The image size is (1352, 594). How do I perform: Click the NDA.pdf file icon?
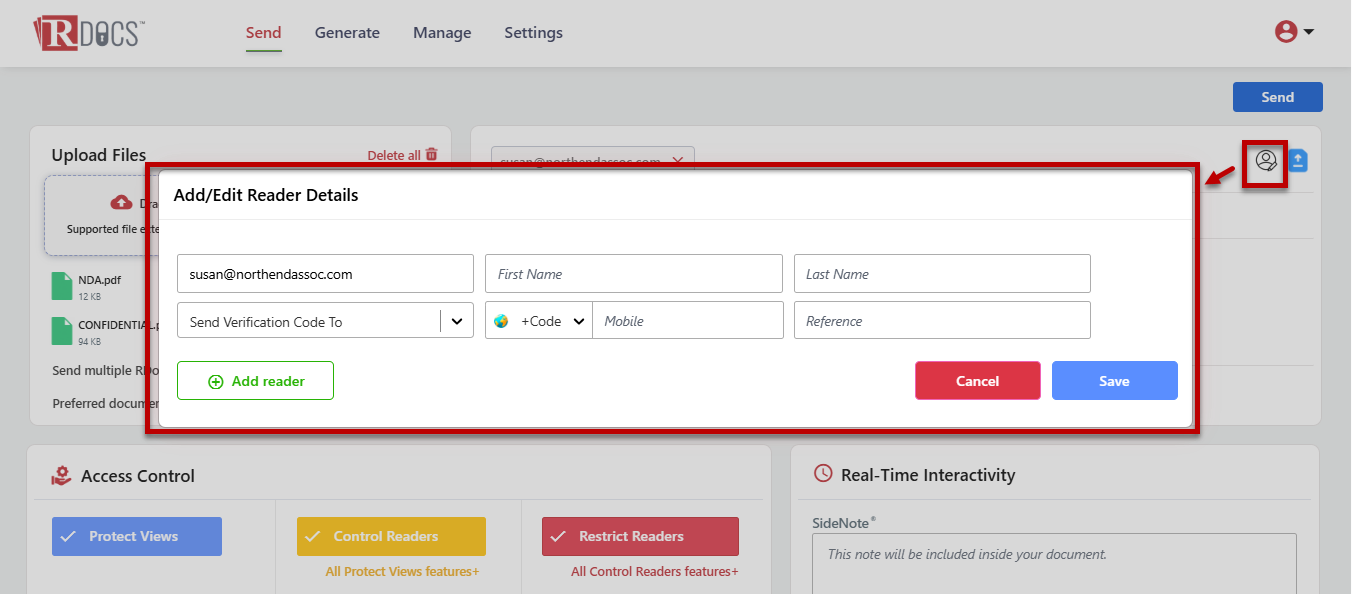coord(62,287)
